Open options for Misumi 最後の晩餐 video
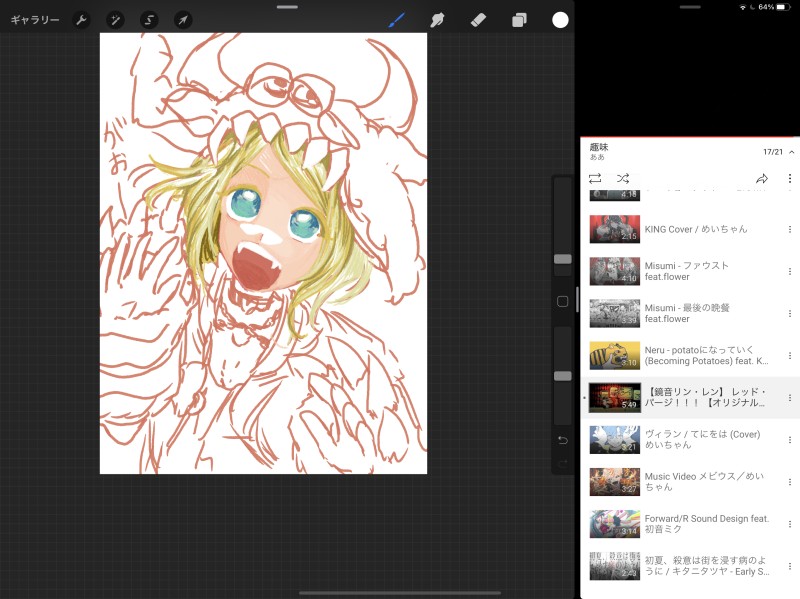The height and width of the screenshot is (599, 800). (x=790, y=313)
